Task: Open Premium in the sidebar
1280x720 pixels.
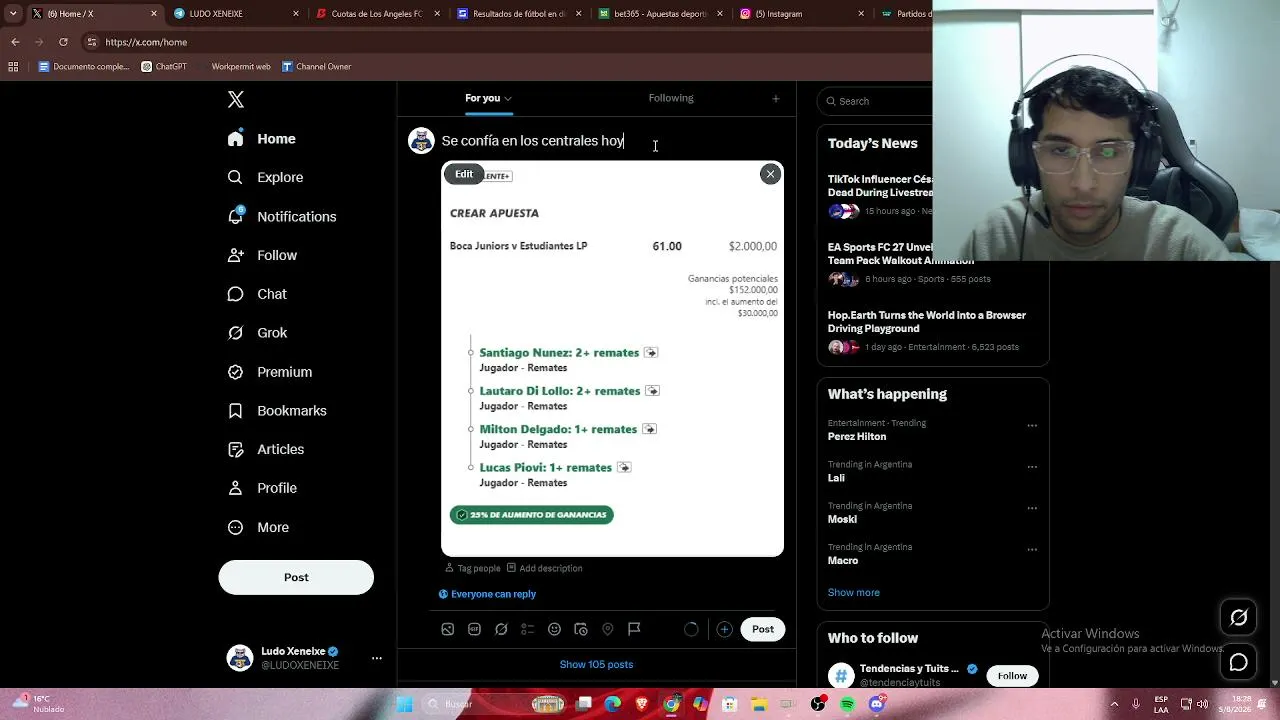Action: click(x=270, y=372)
